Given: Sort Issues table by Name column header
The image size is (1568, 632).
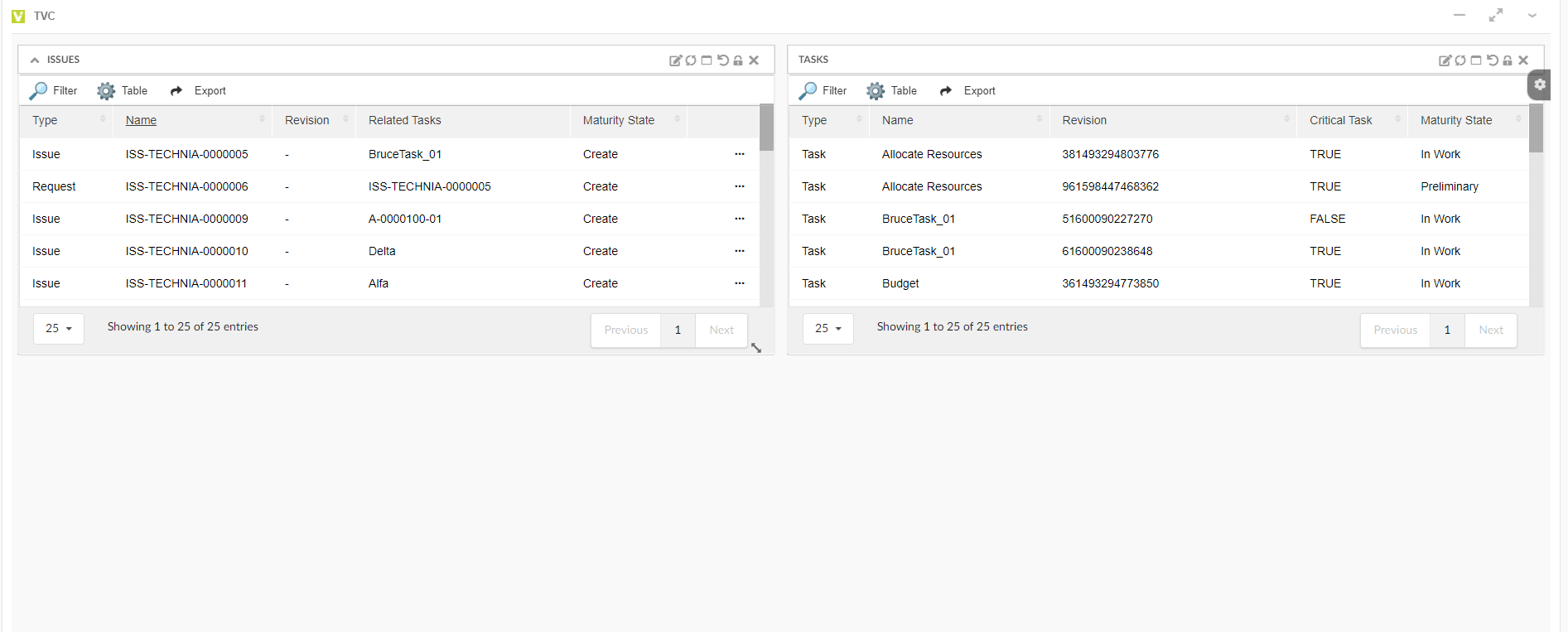Looking at the screenshot, I should 142,121.
